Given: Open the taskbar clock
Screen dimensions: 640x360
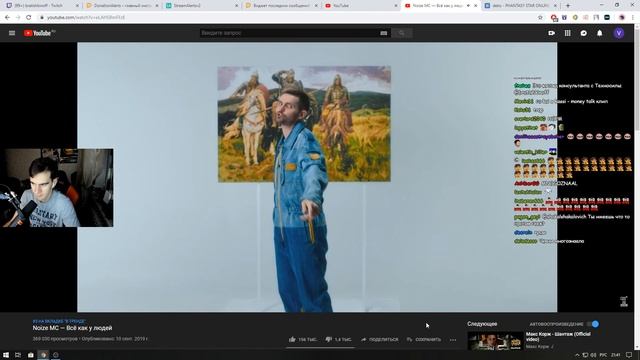Looking at the screenshot, I should (x=616, y=355).
